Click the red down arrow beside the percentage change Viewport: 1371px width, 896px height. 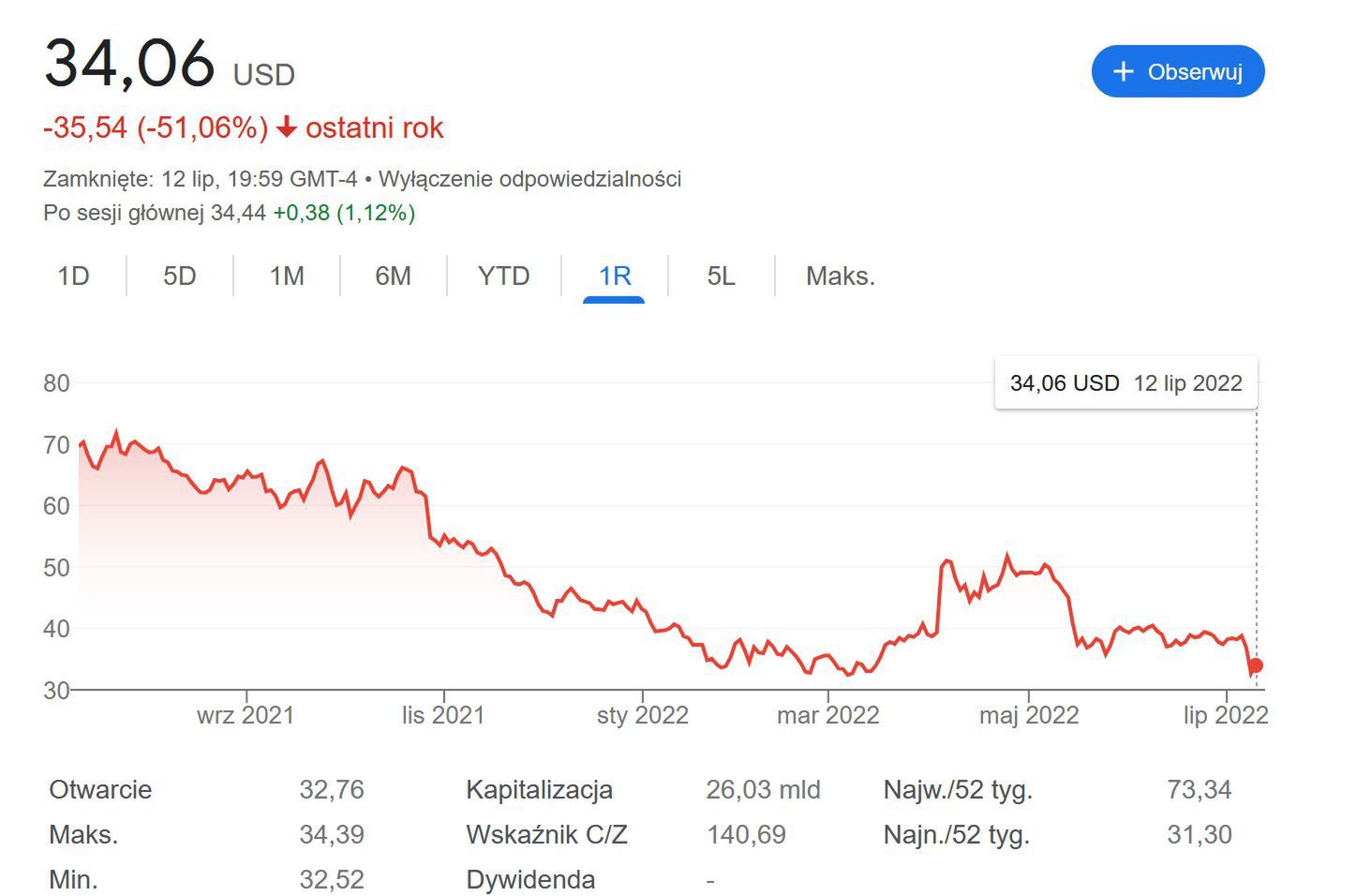286,127
